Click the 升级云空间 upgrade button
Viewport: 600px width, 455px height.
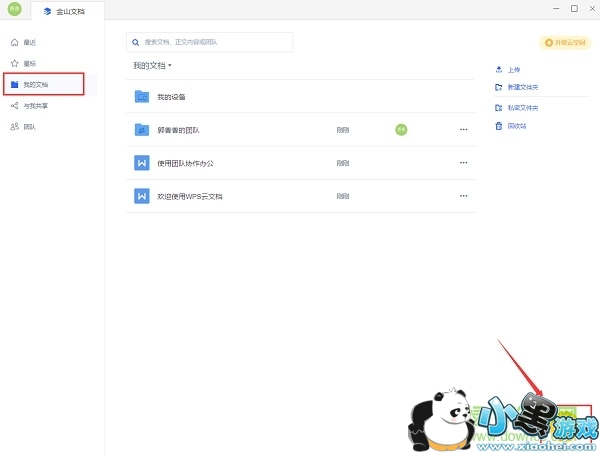(x=565, y=42)
